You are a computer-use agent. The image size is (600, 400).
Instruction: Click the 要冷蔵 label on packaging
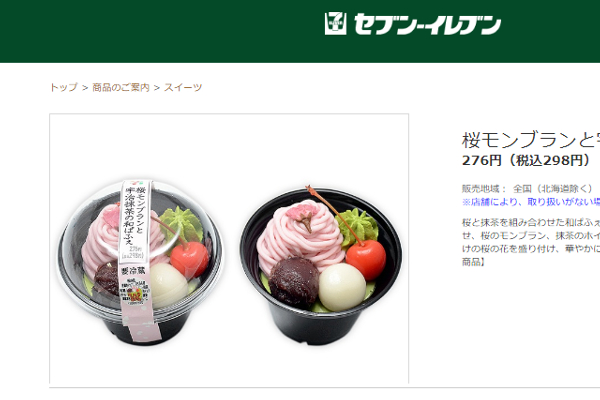pos(133,271)
